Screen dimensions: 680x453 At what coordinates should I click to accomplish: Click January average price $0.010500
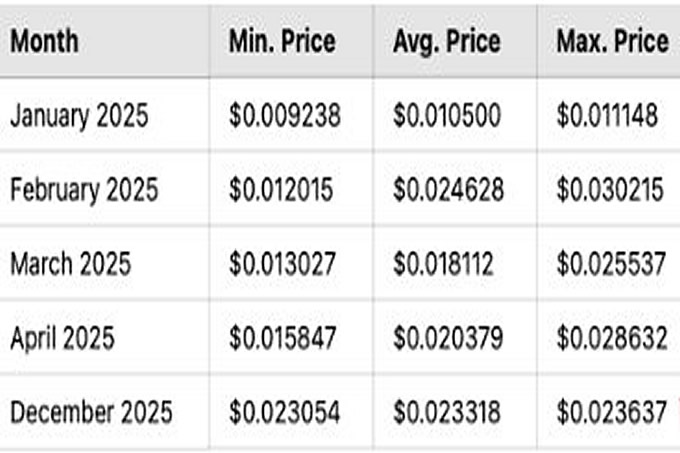pyautogui.click(x=447, y=116)
